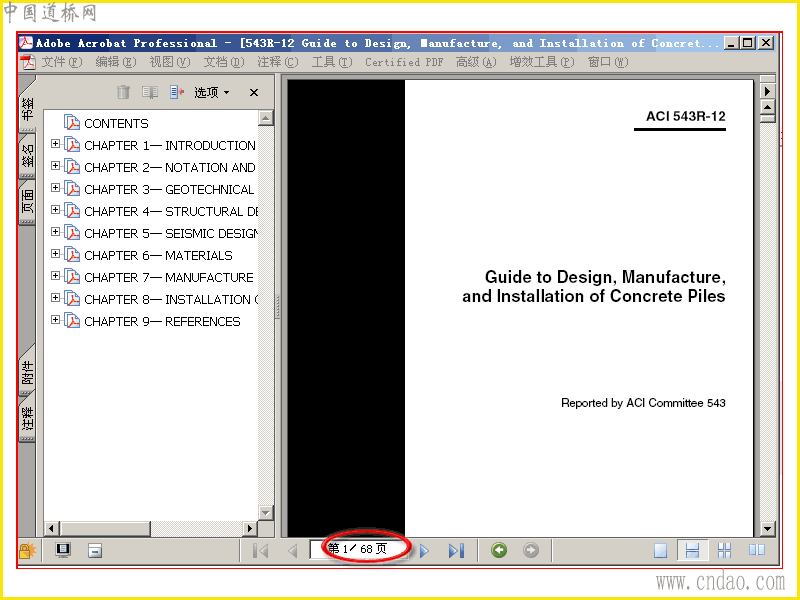Click the full screen monitor icon
Screen dimensions: 800x600
63,551
